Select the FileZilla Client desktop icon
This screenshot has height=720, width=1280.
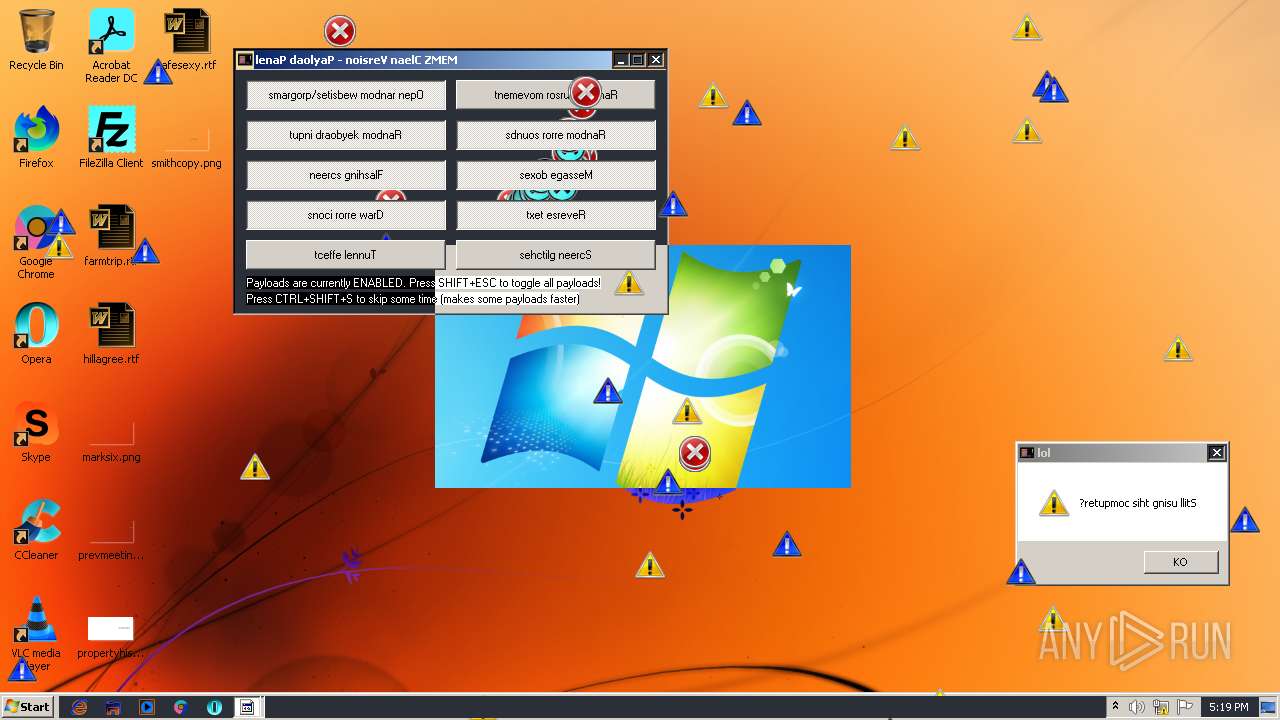(x=111, y=138)
